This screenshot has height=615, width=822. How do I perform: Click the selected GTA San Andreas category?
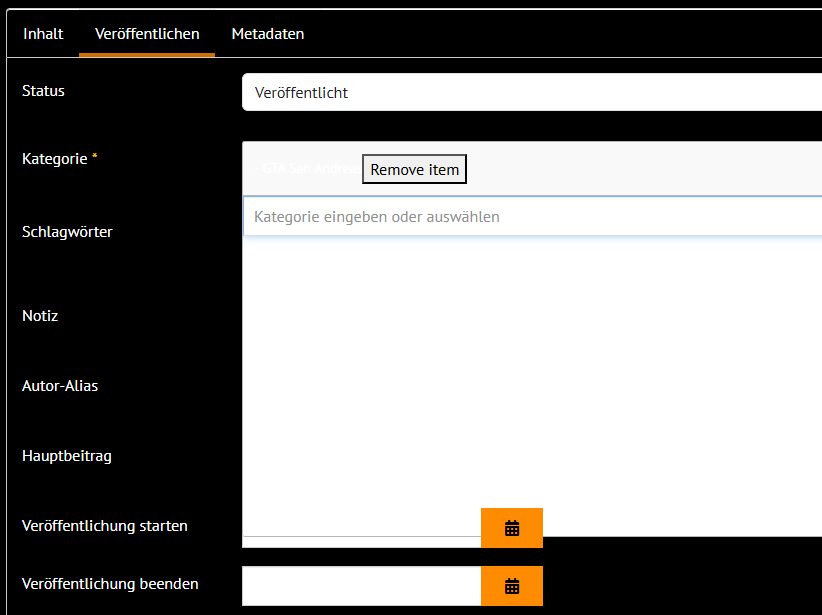point(308,168)
